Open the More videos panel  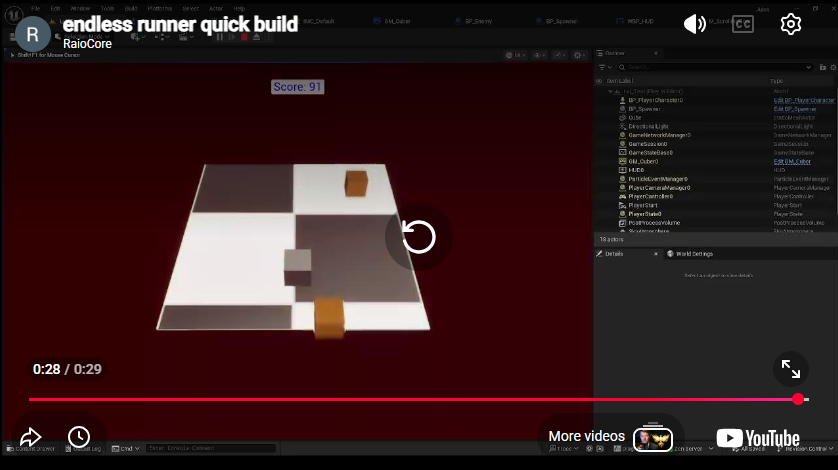tap(586, 437)
